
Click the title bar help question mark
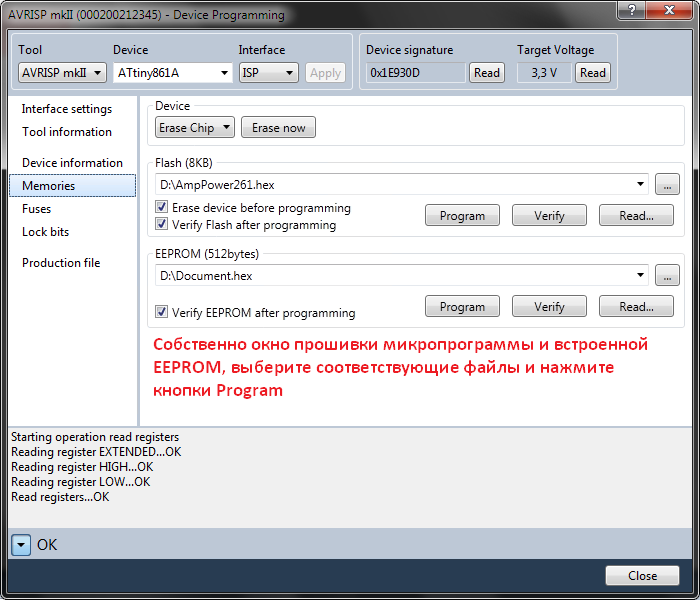pos(632,10)
